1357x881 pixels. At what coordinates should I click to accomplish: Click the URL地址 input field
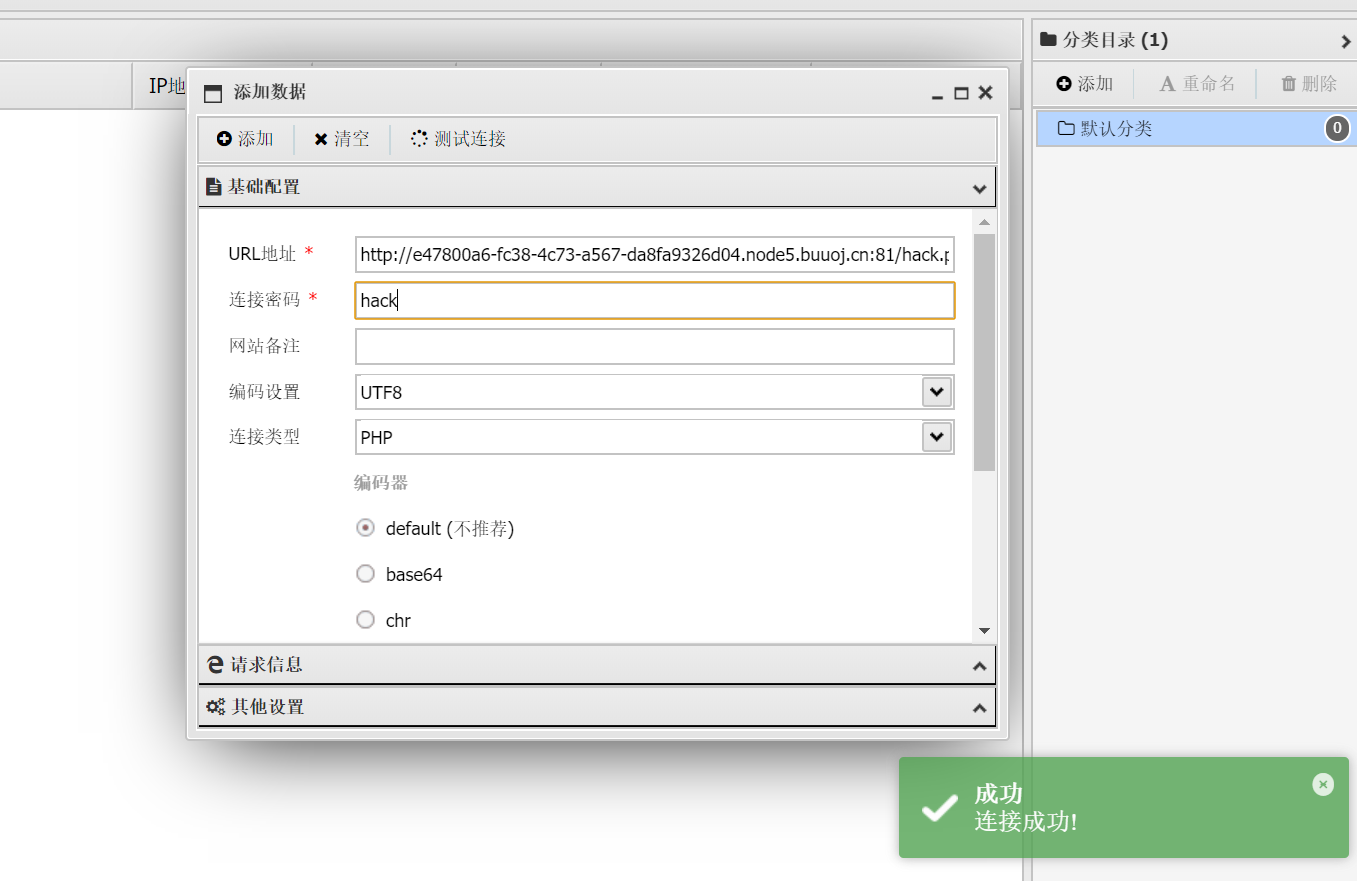(655, 255)
